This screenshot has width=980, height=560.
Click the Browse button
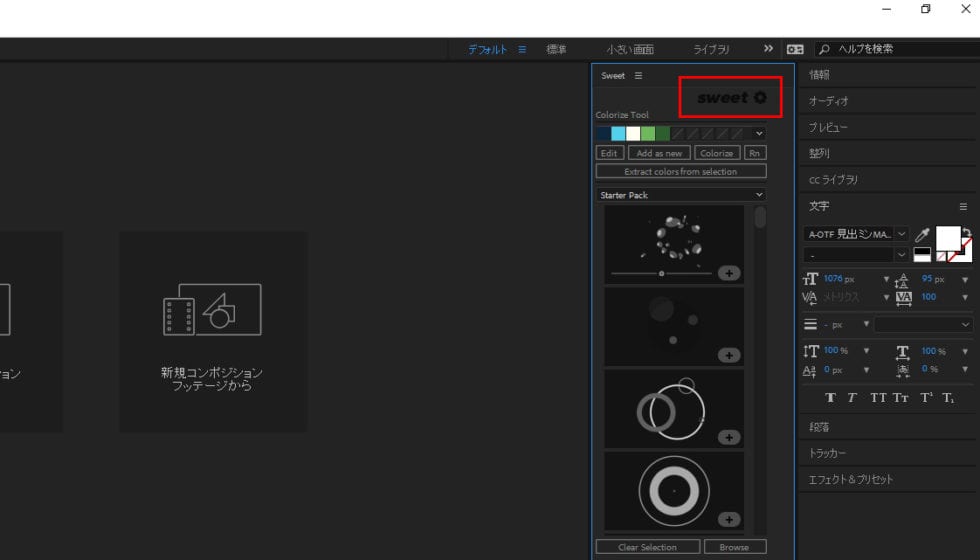735,547
